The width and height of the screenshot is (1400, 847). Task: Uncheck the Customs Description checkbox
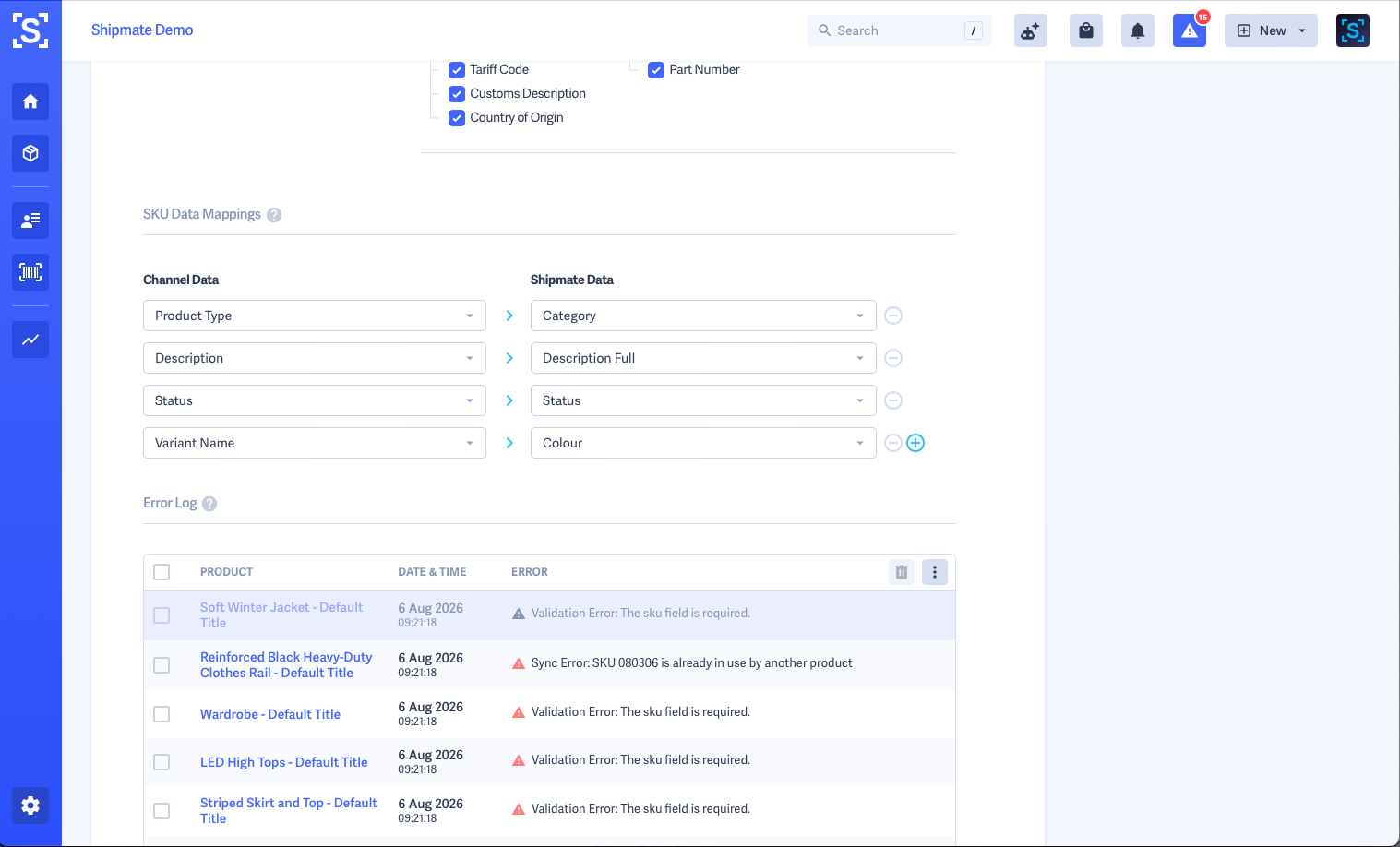tap(457, 94)
